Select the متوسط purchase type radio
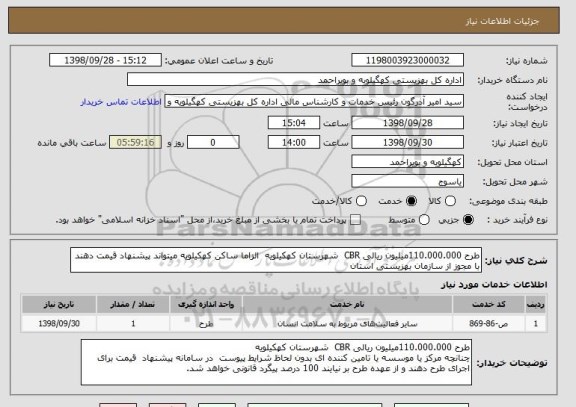 (x=424, y=220)
